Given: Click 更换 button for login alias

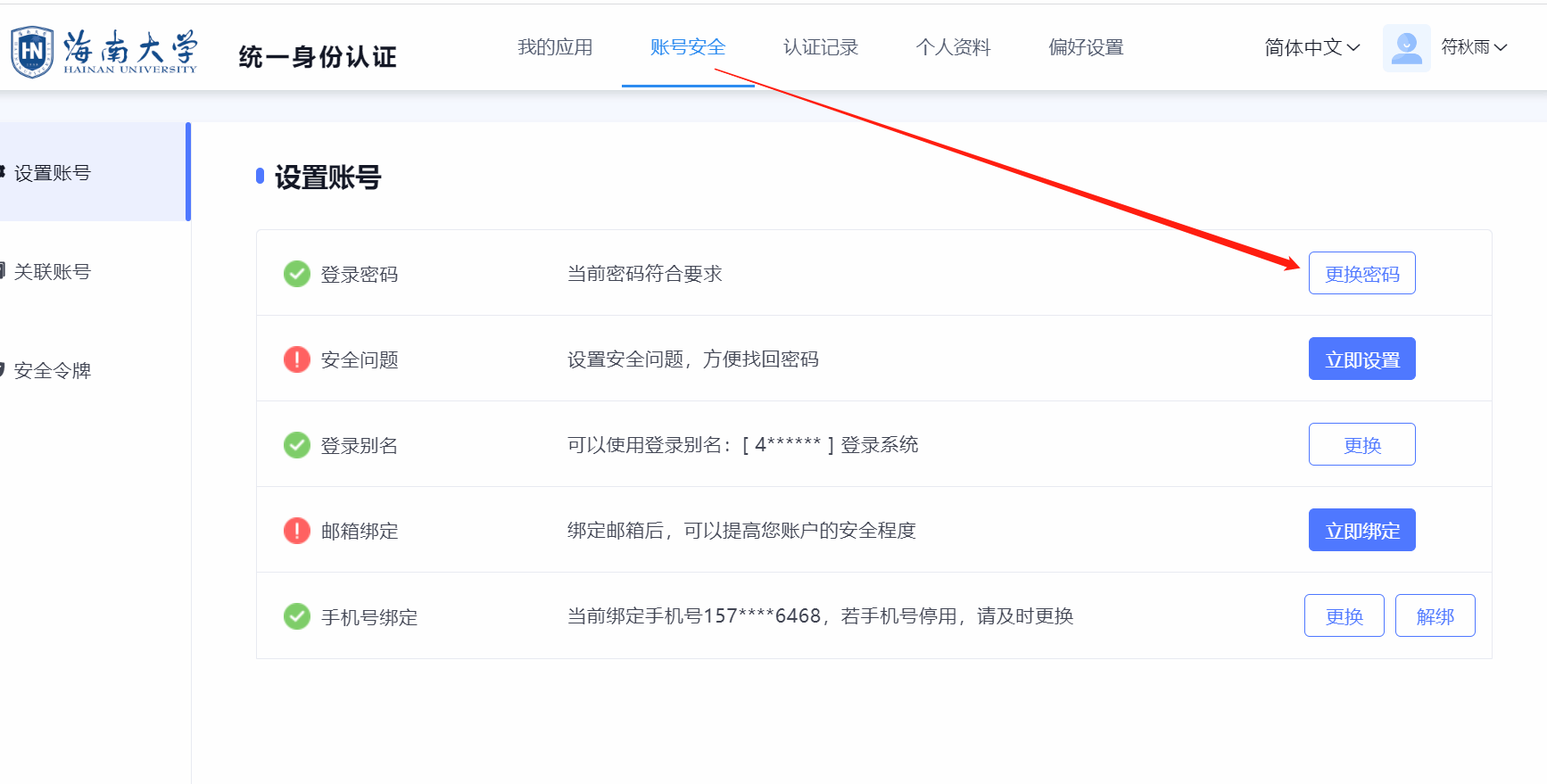Looking at the screenshot, I should coord(1362,444).
